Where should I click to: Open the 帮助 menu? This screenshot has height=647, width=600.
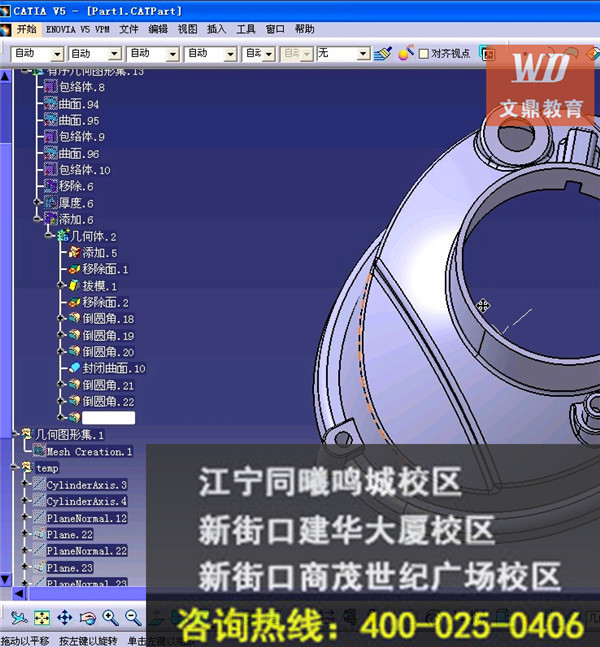pos(305,29)
